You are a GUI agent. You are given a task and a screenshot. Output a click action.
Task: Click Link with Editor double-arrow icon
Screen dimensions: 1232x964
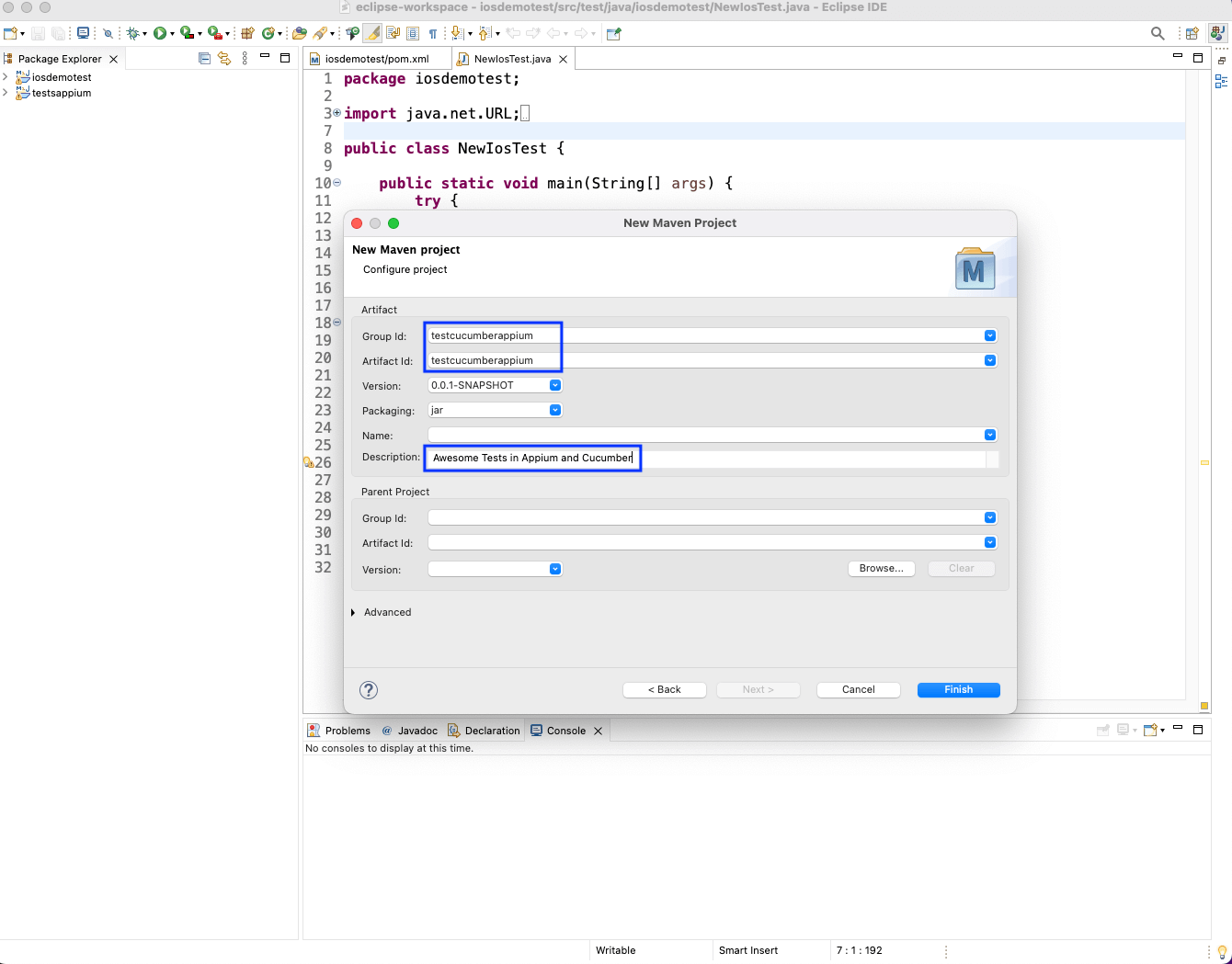[x=224, y=59]
